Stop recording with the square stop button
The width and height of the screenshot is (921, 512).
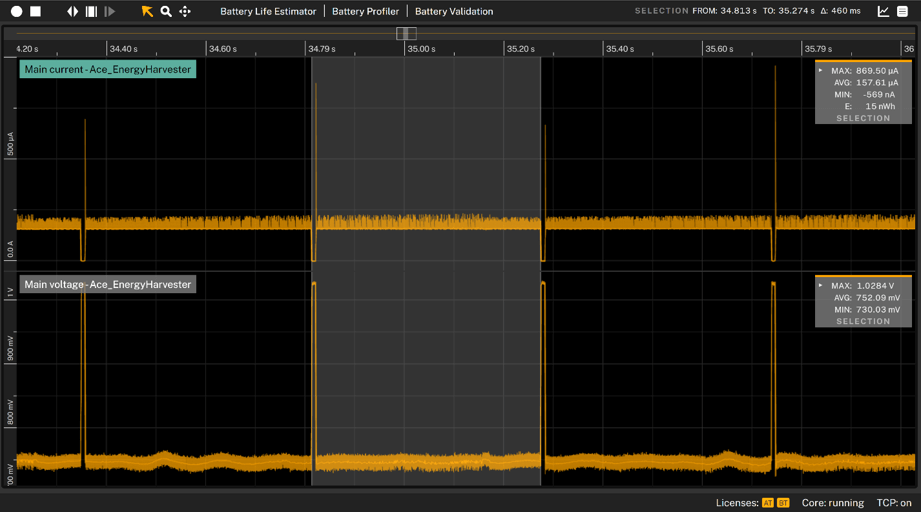click(36, 11)
